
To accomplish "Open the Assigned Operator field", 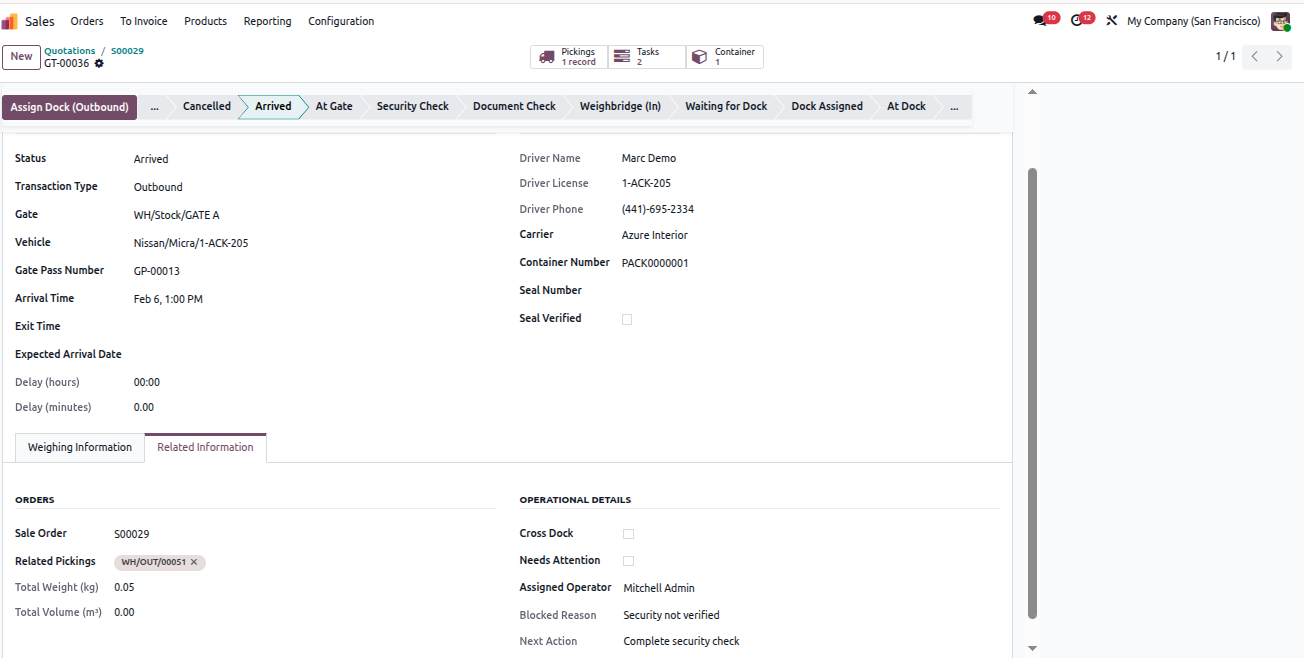I will point(810,588).
